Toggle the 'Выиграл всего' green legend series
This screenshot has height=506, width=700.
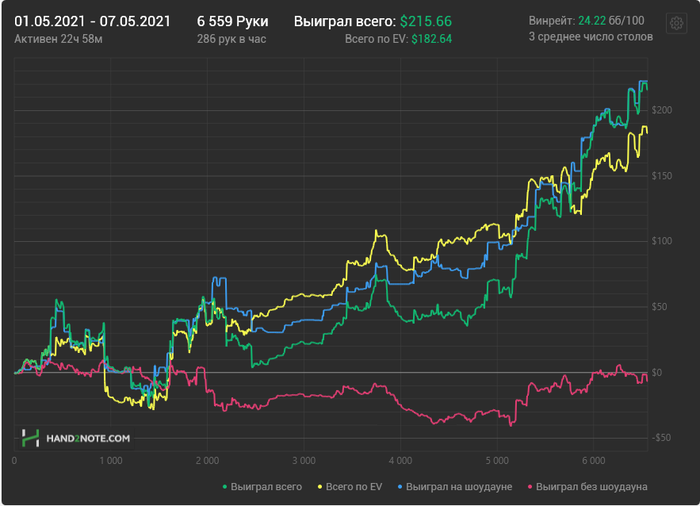pyautogui.click(x=262, y=487)
